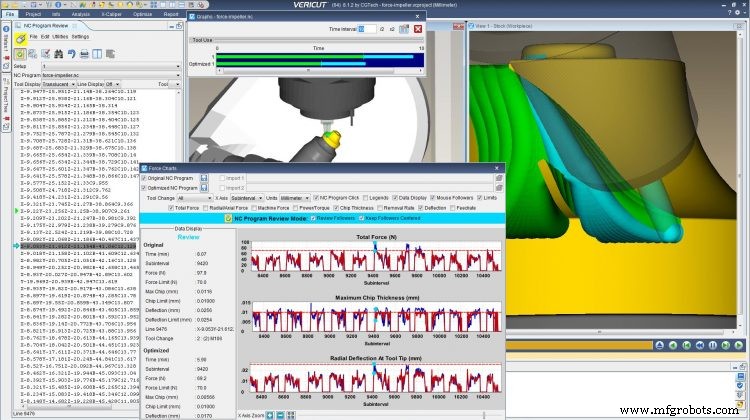Image resolution: width=750 pixels, height=420 pixels.
Task: Toggle the green checkmark review mode toolbar icon
Action: click(x=20, y=54)
